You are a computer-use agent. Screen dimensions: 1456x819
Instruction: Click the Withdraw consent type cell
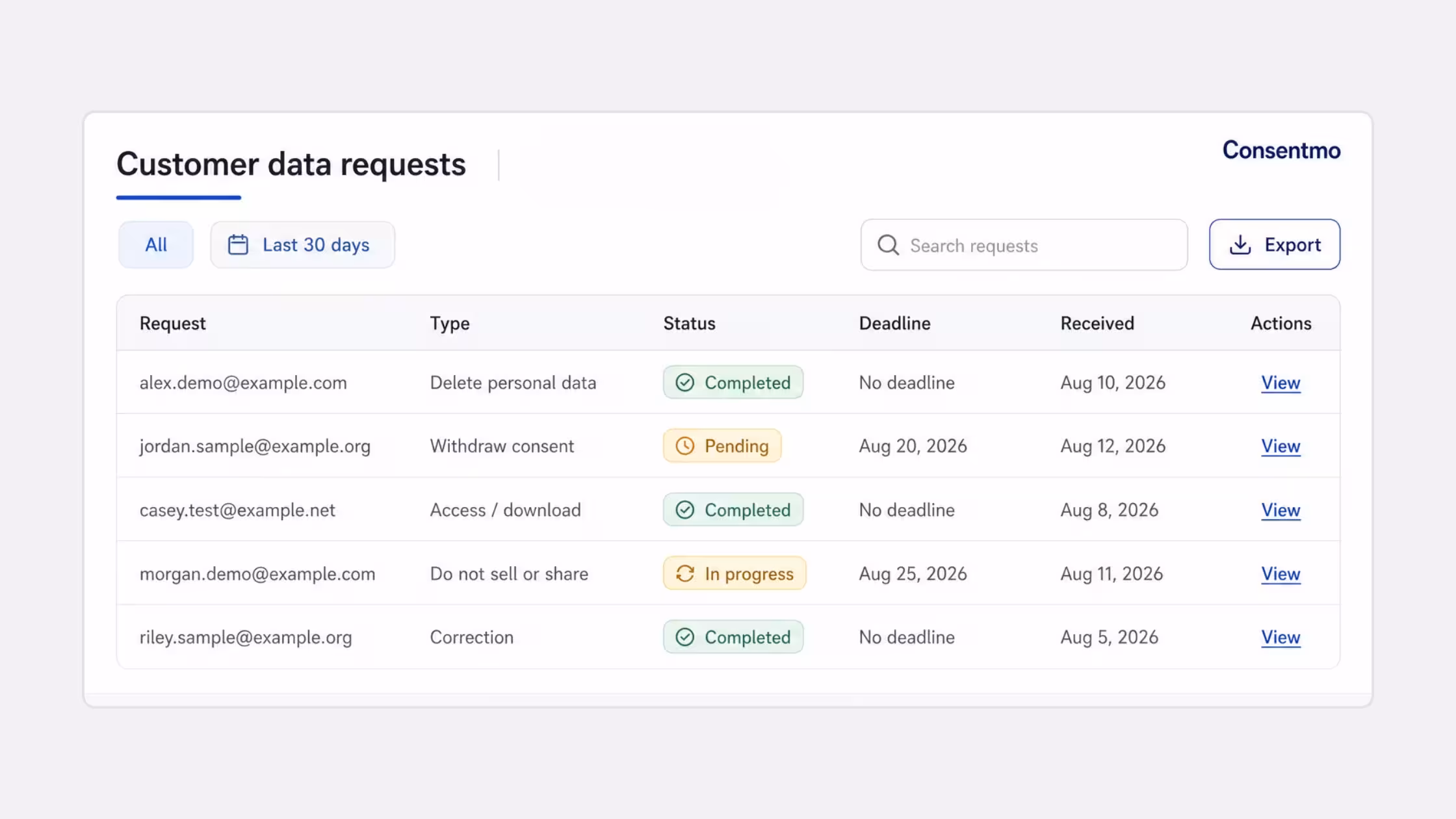point(502,446)
